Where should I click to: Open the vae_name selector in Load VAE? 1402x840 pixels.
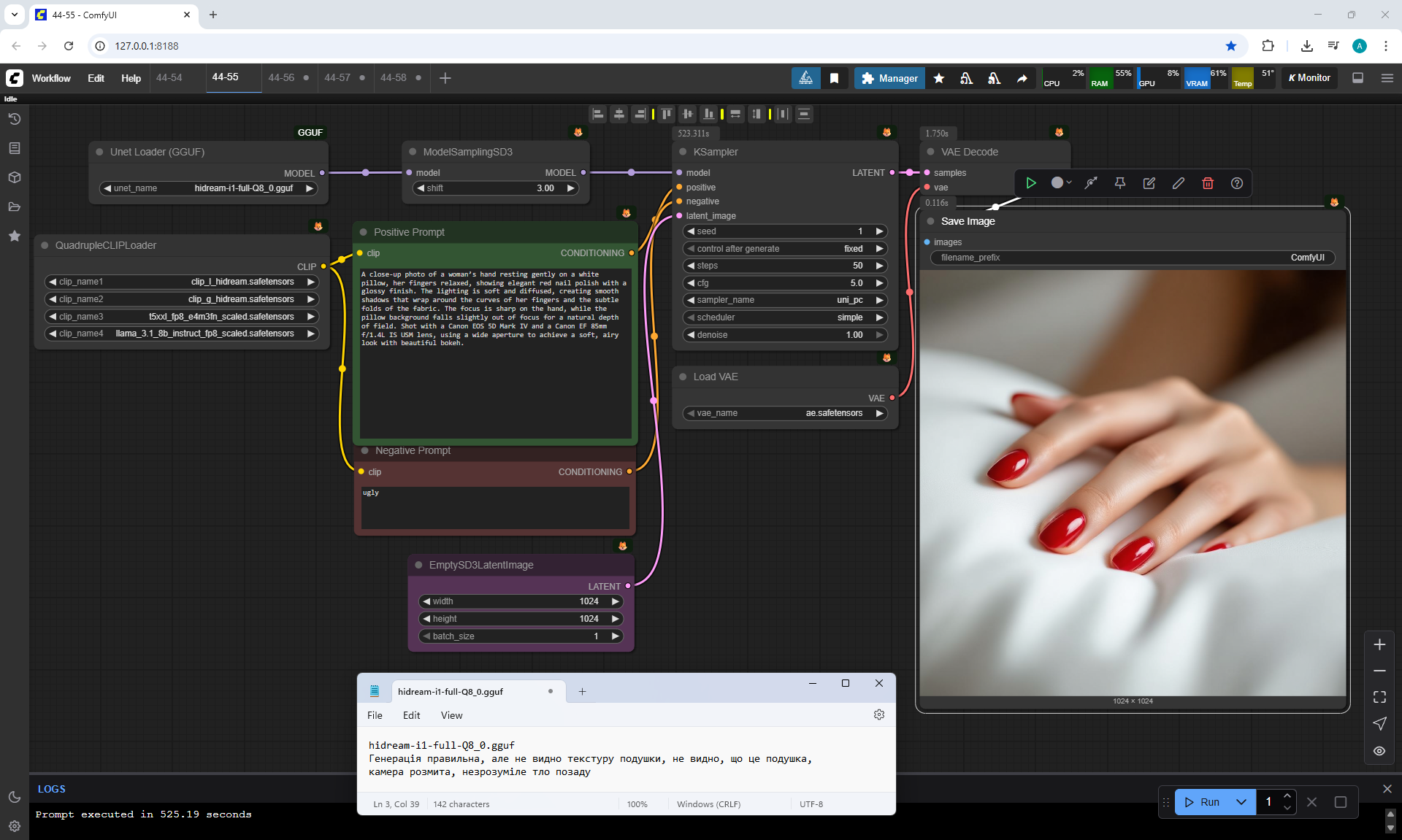coord(785,413)
